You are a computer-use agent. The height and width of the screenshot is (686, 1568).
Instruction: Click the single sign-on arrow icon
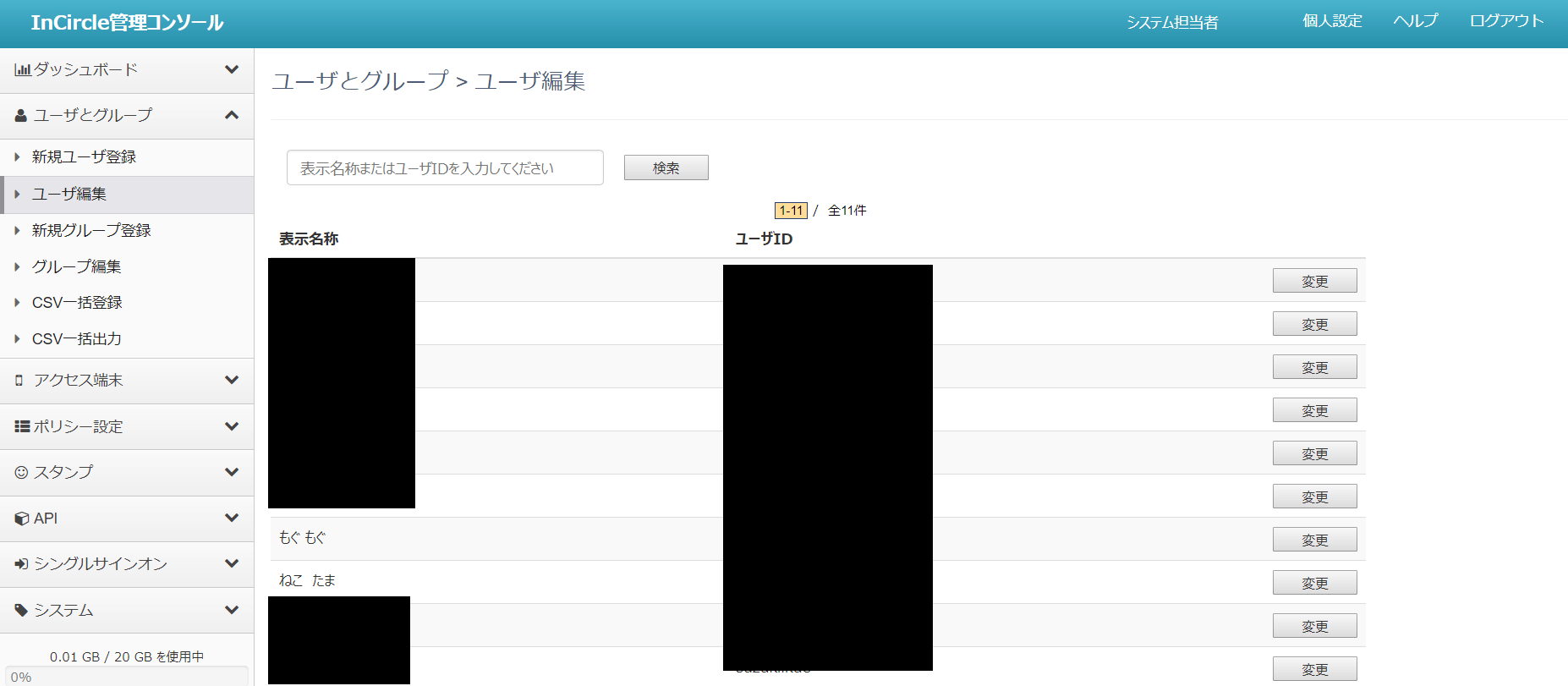point(22,564)
